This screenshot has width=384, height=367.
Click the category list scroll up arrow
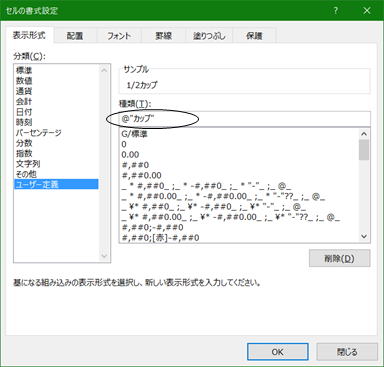click(104, 70)
